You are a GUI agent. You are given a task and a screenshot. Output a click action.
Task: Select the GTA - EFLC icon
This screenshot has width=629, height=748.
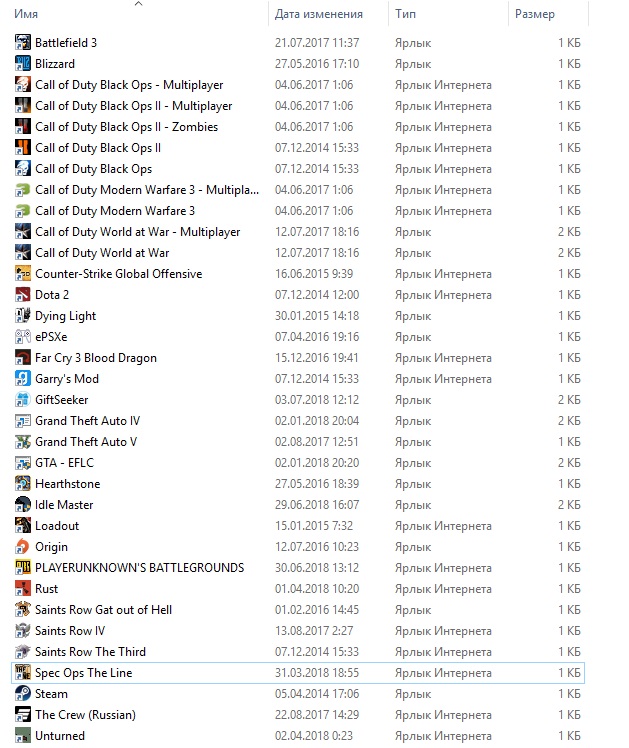point(22,462)
